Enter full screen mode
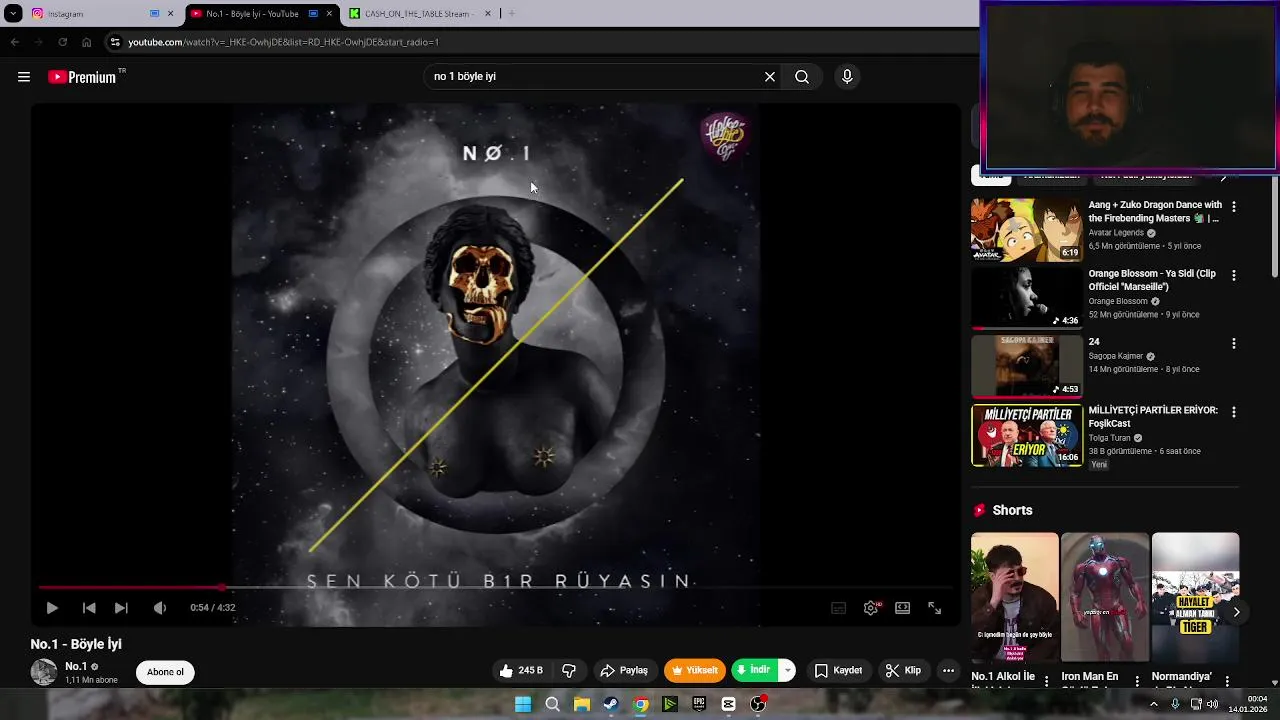Viewport: 1280px width, 720px height. coord(935,608)
